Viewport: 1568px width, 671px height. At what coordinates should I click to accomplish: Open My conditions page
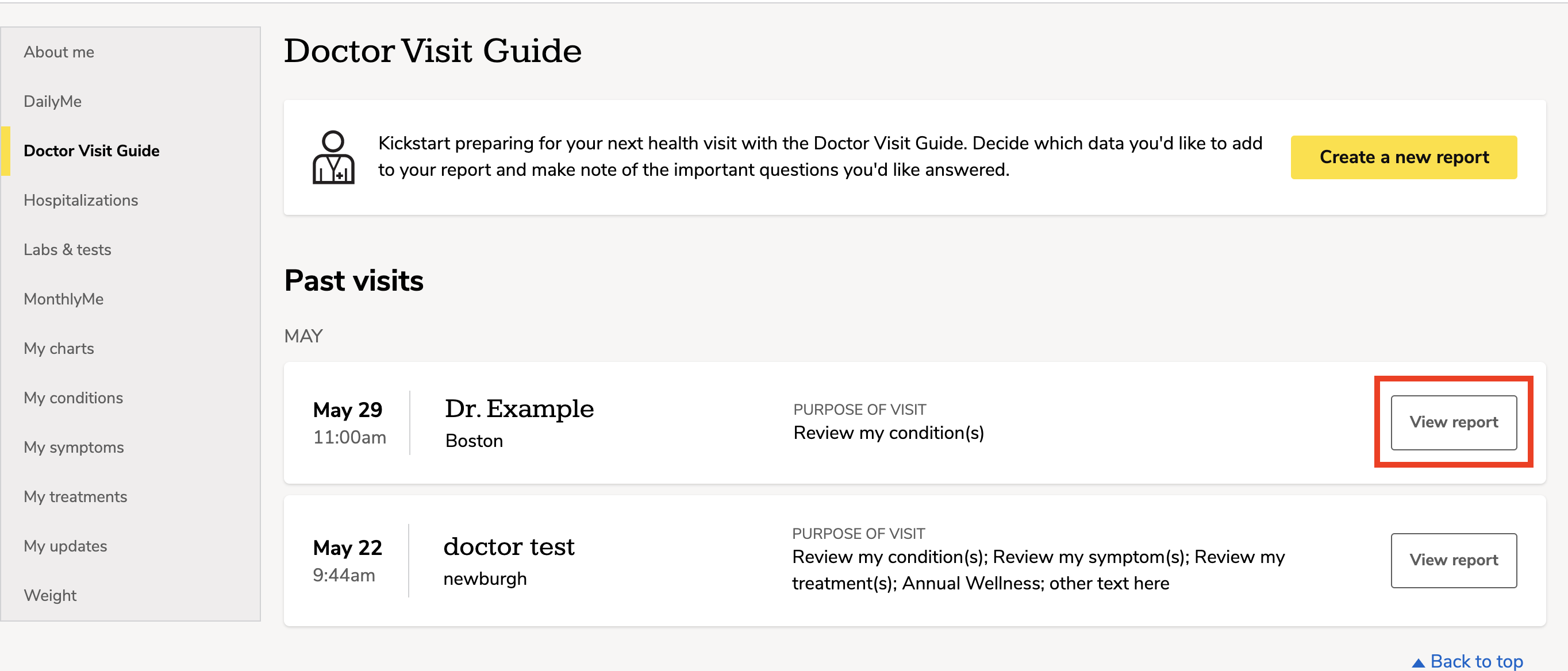[x=73, y=397]
